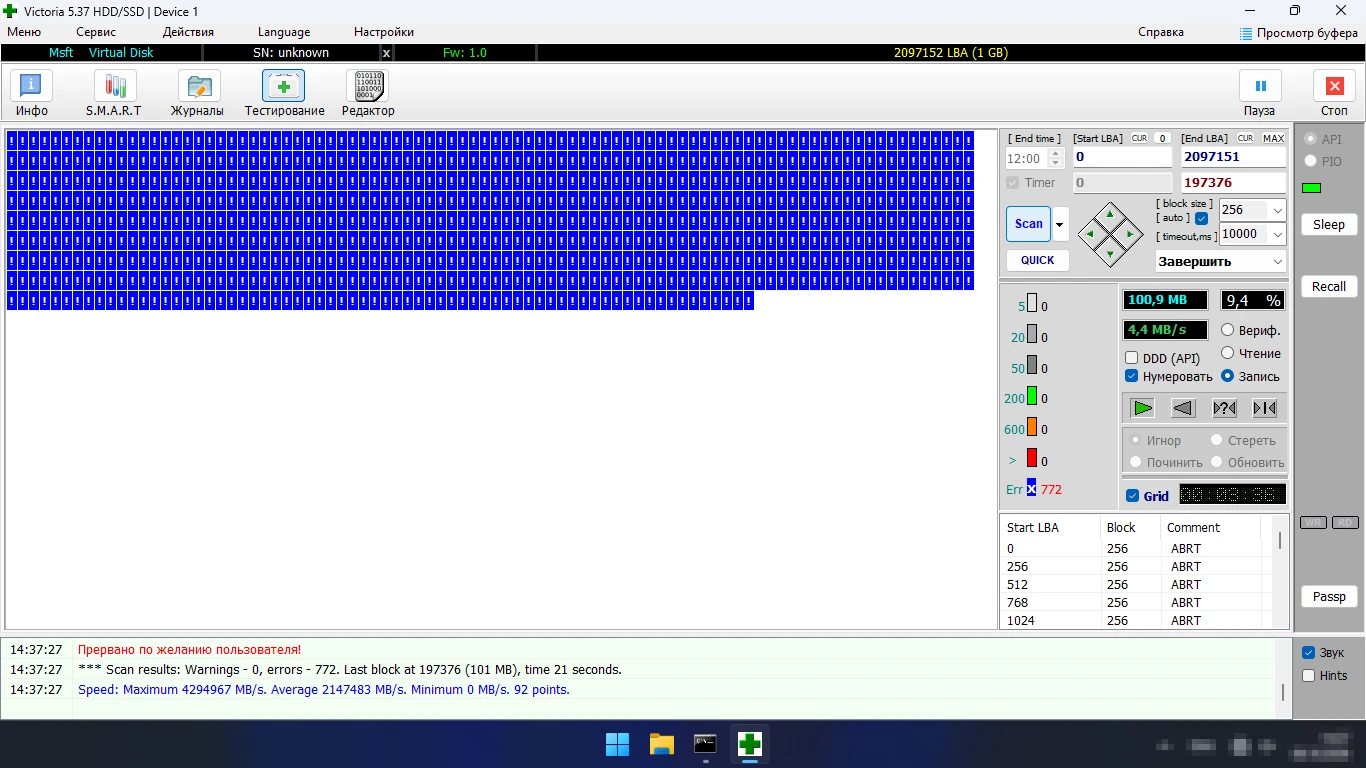
Task: Select the reverse scan direction arrow
Action: click(x=1183, y=407)
